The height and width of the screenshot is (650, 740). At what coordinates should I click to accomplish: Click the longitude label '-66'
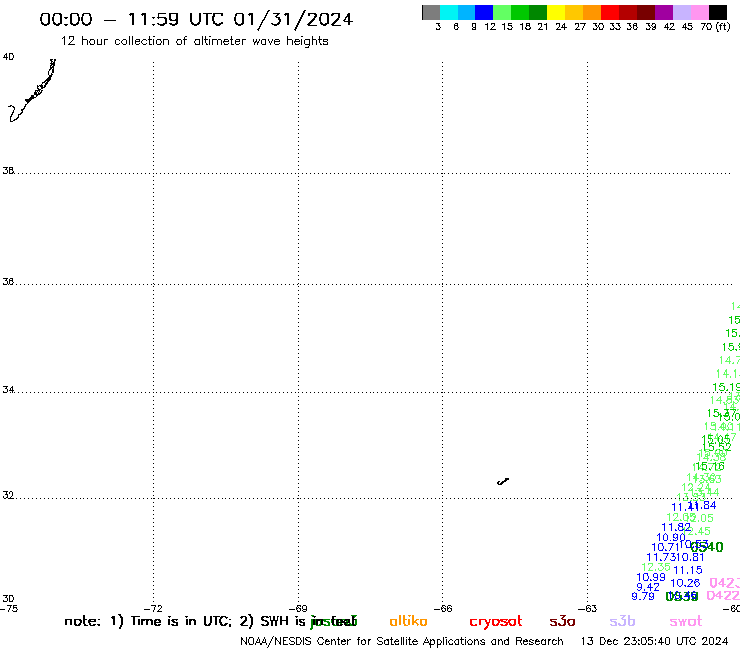click(x=443, y=608)
